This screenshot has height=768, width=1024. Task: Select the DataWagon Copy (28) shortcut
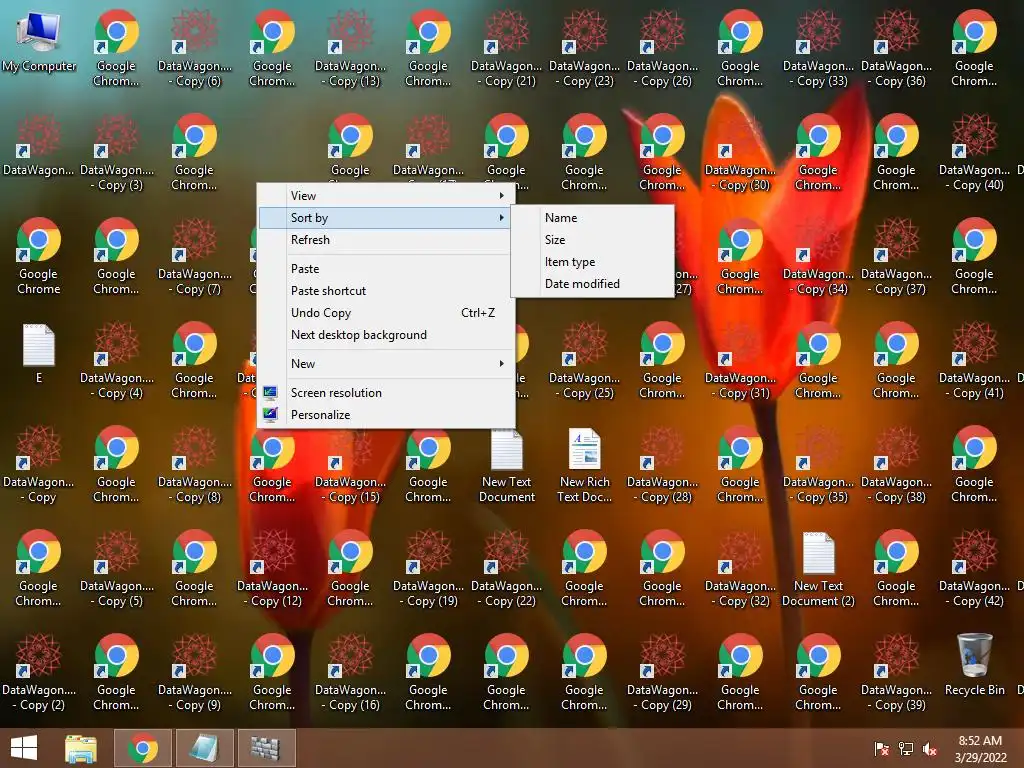[662, 465]
